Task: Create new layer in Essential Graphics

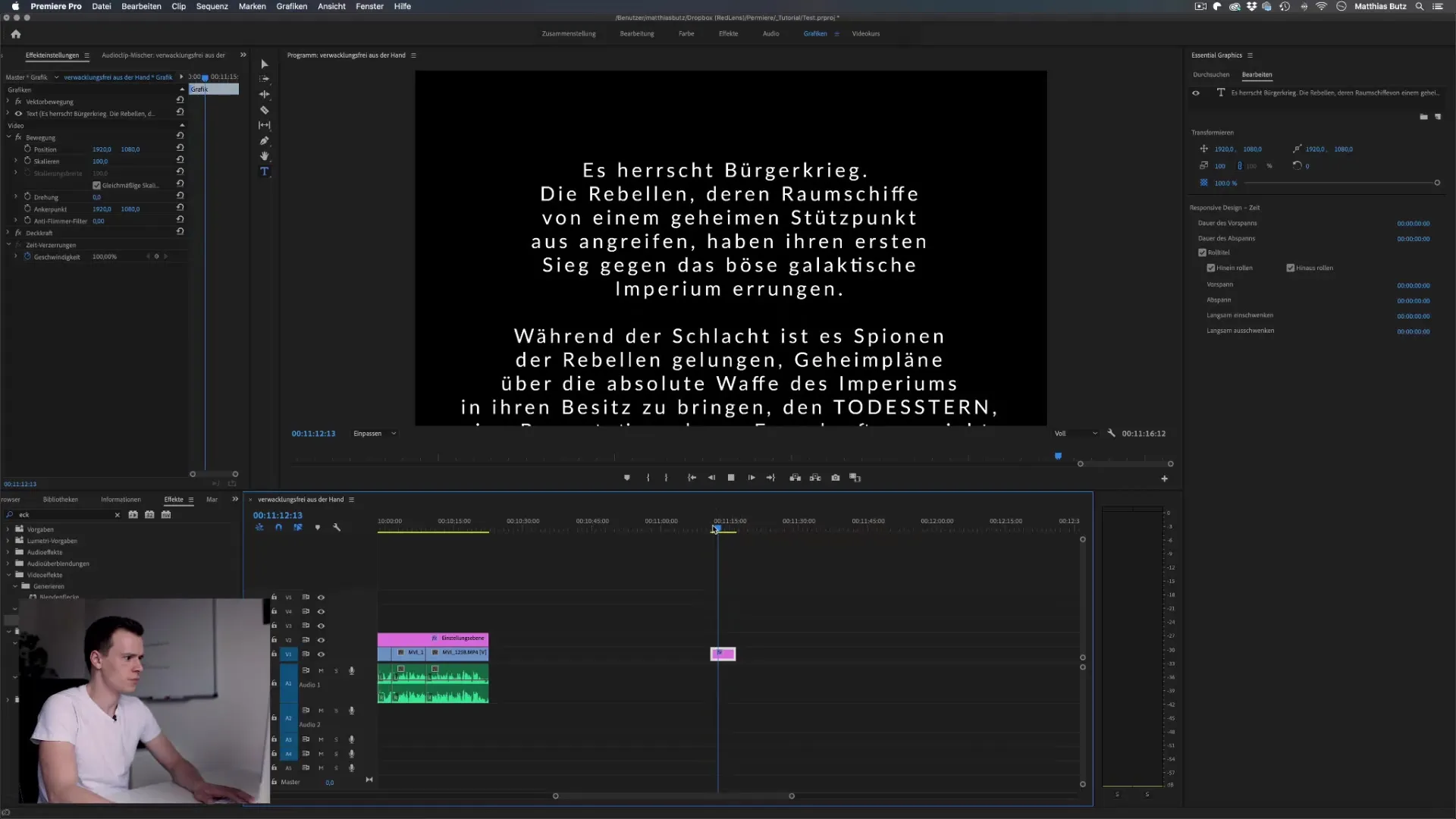Action: pyautogui.click(x=1438, y=117)
